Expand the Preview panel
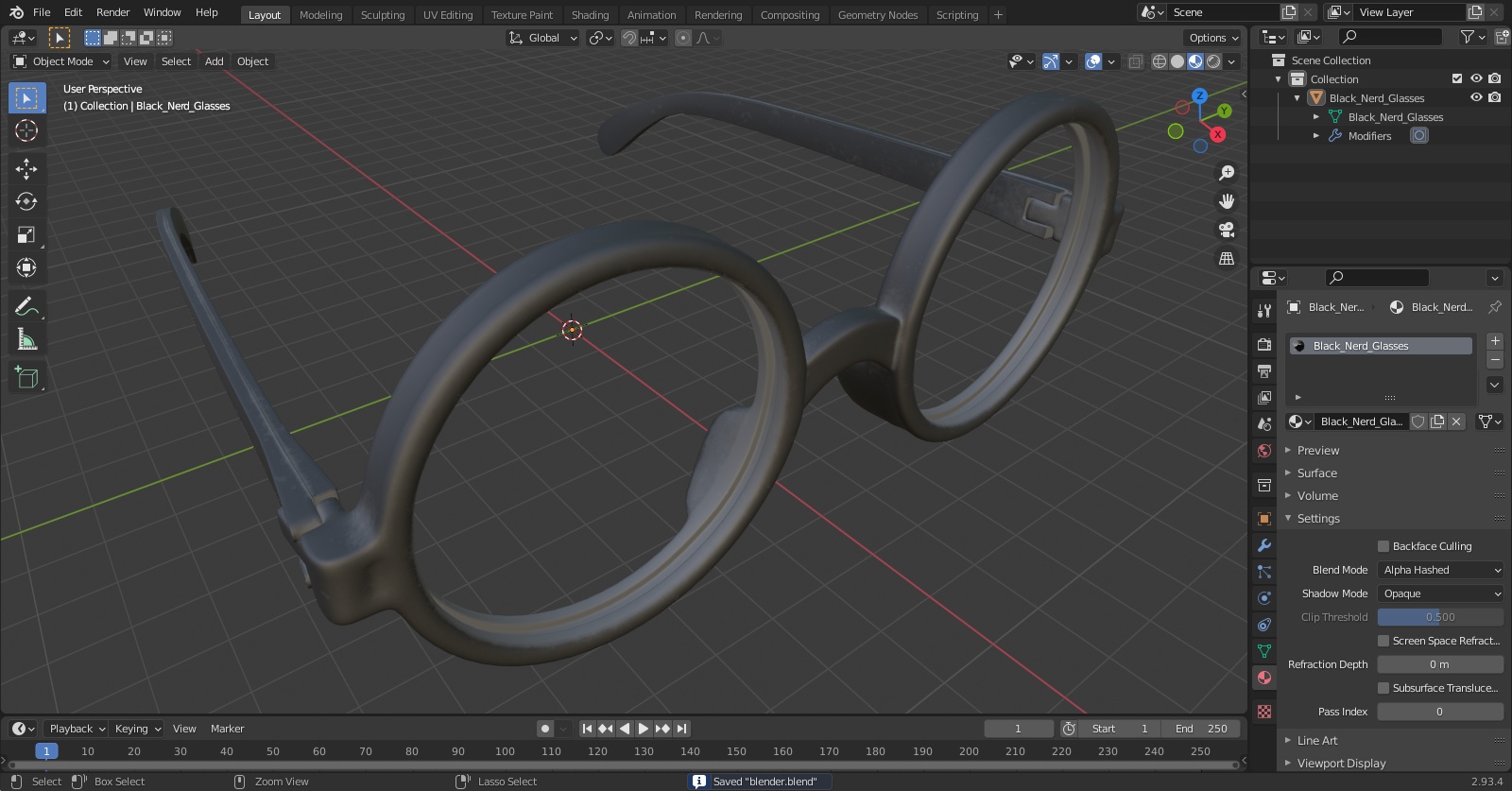Screen dimensions: 1512x791 (x=1318, y=451)
